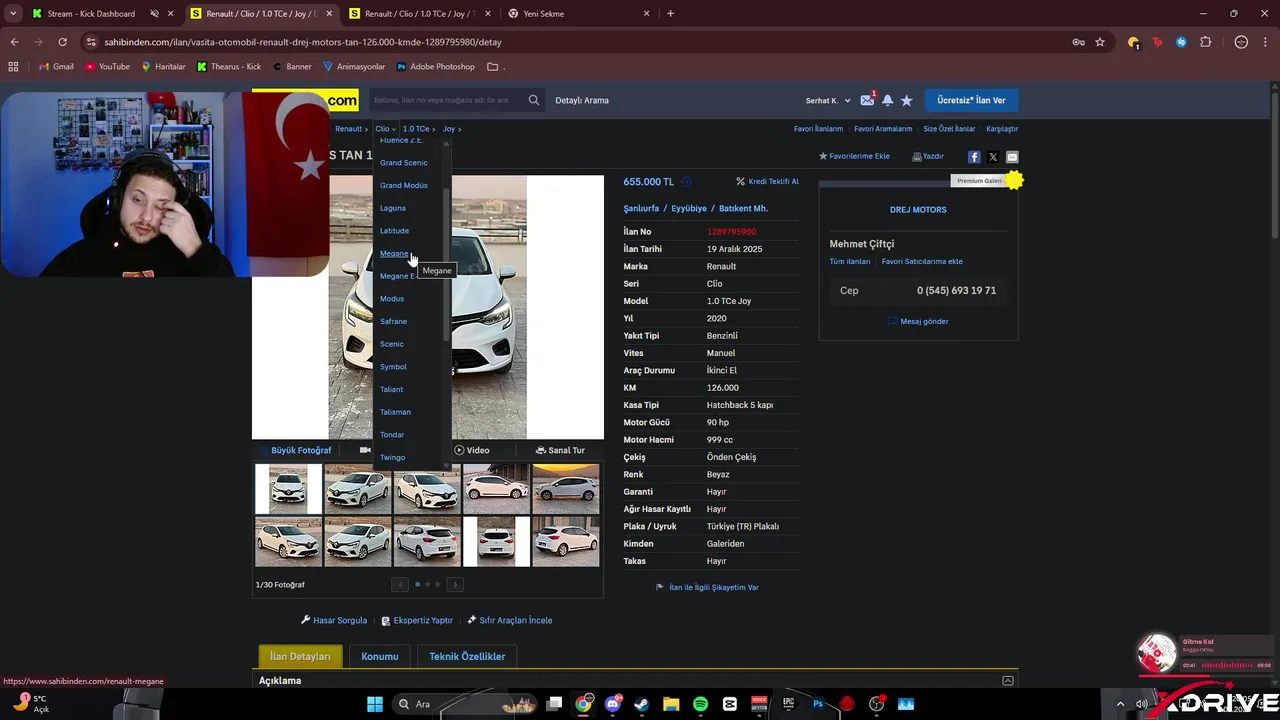Share the listing on X
This screenshot has width=1280, height=720.
pos(993,157)
